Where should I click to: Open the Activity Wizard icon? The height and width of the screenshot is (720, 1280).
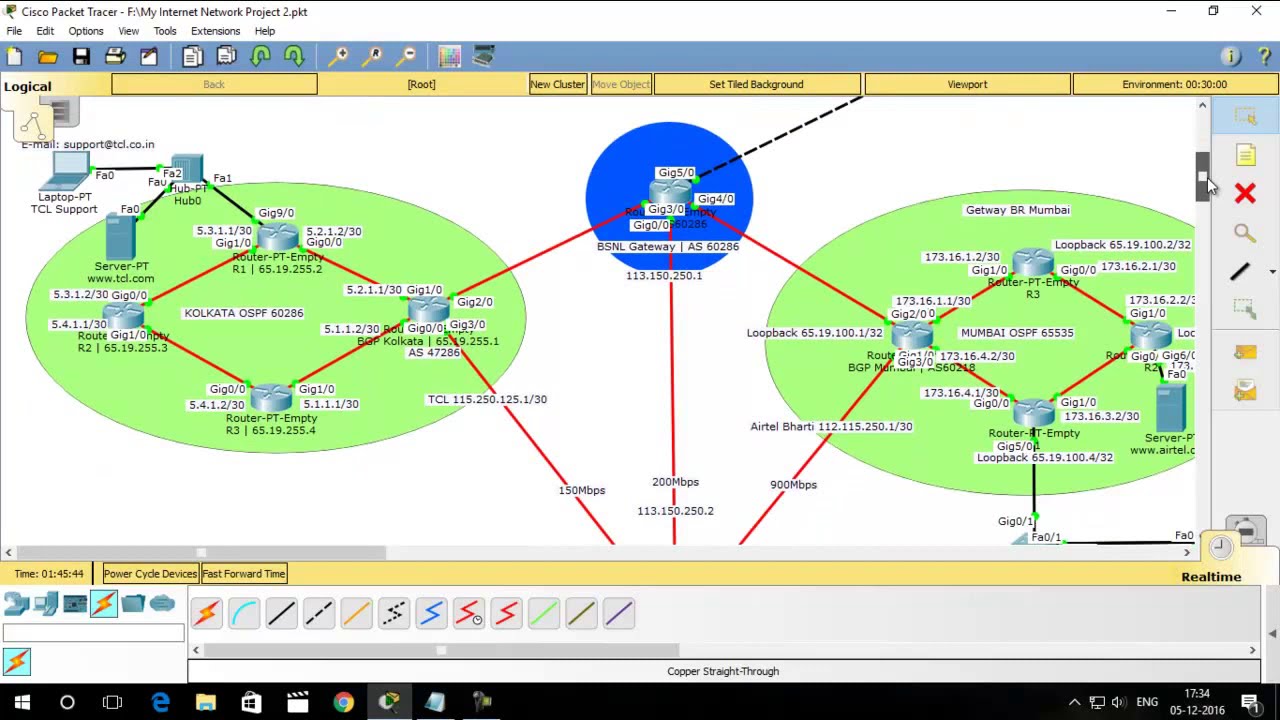pos(149,57)
